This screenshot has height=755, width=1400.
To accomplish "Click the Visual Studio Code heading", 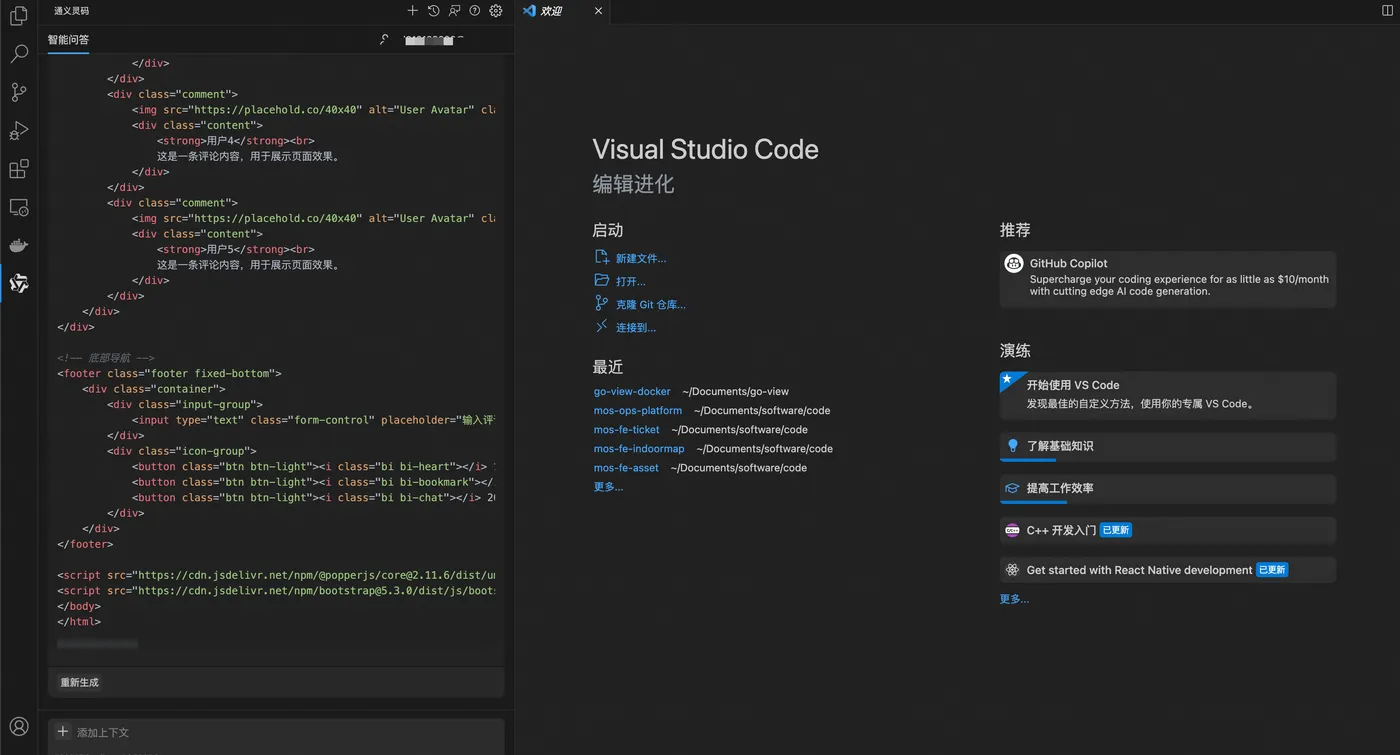I will (x=705, y=150).
